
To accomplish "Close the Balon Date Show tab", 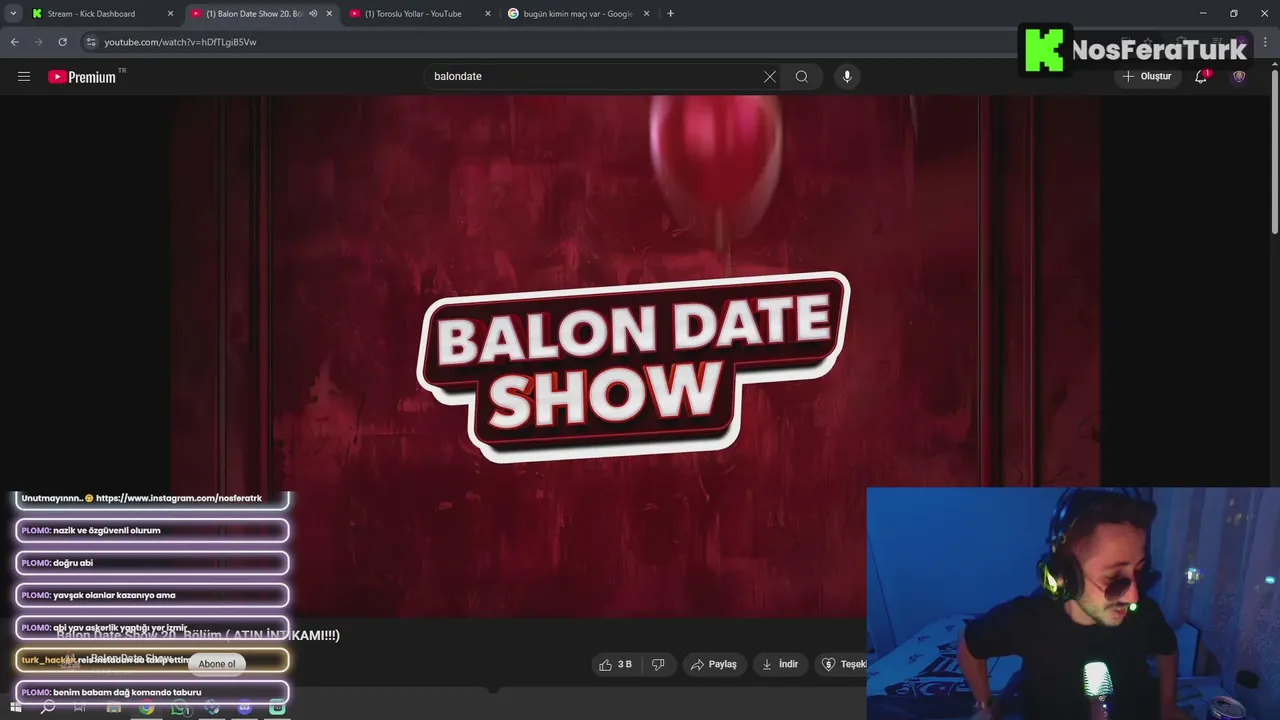I will (329, 14).
